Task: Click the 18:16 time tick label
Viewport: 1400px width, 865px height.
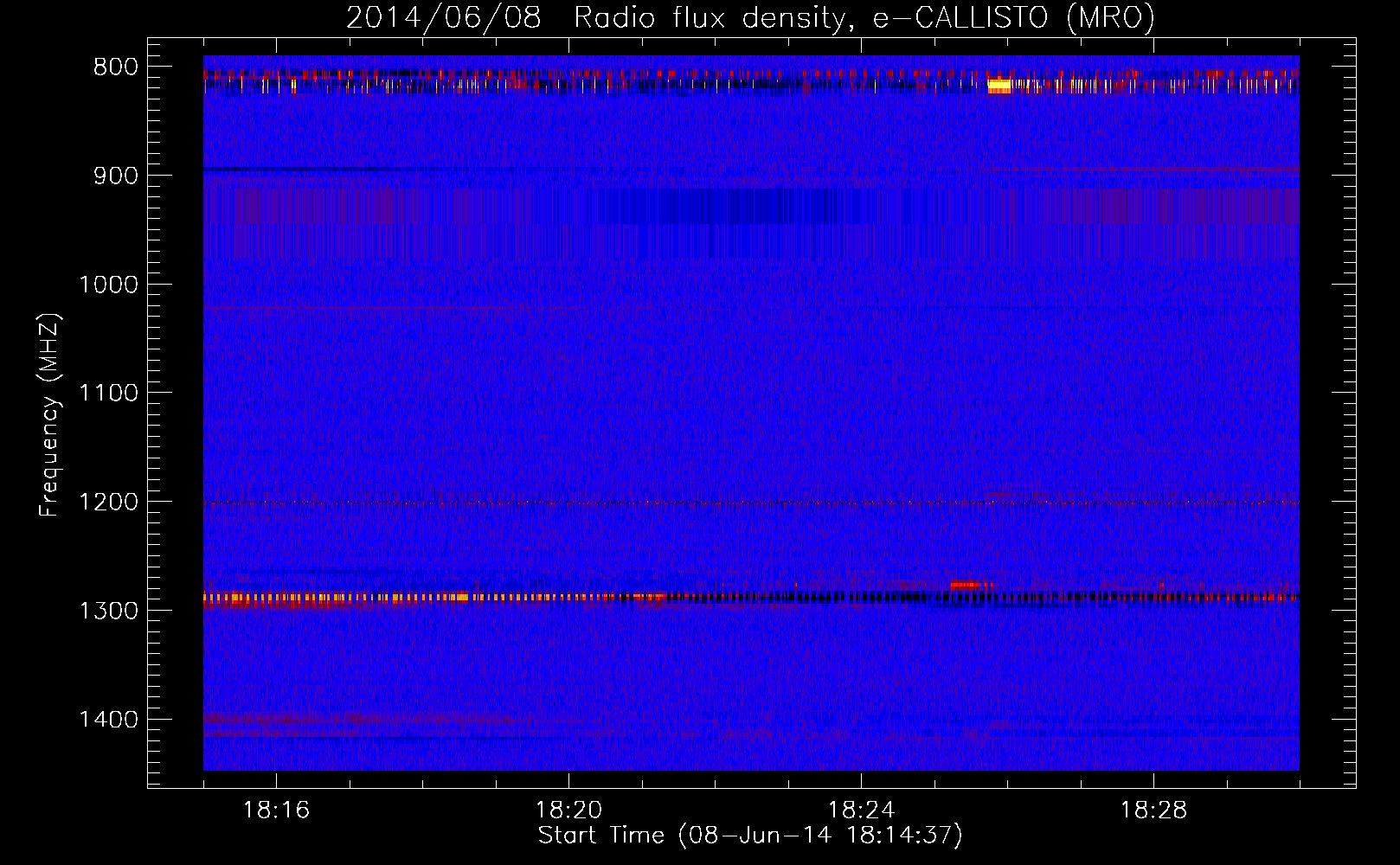Action: click(276, 811)
